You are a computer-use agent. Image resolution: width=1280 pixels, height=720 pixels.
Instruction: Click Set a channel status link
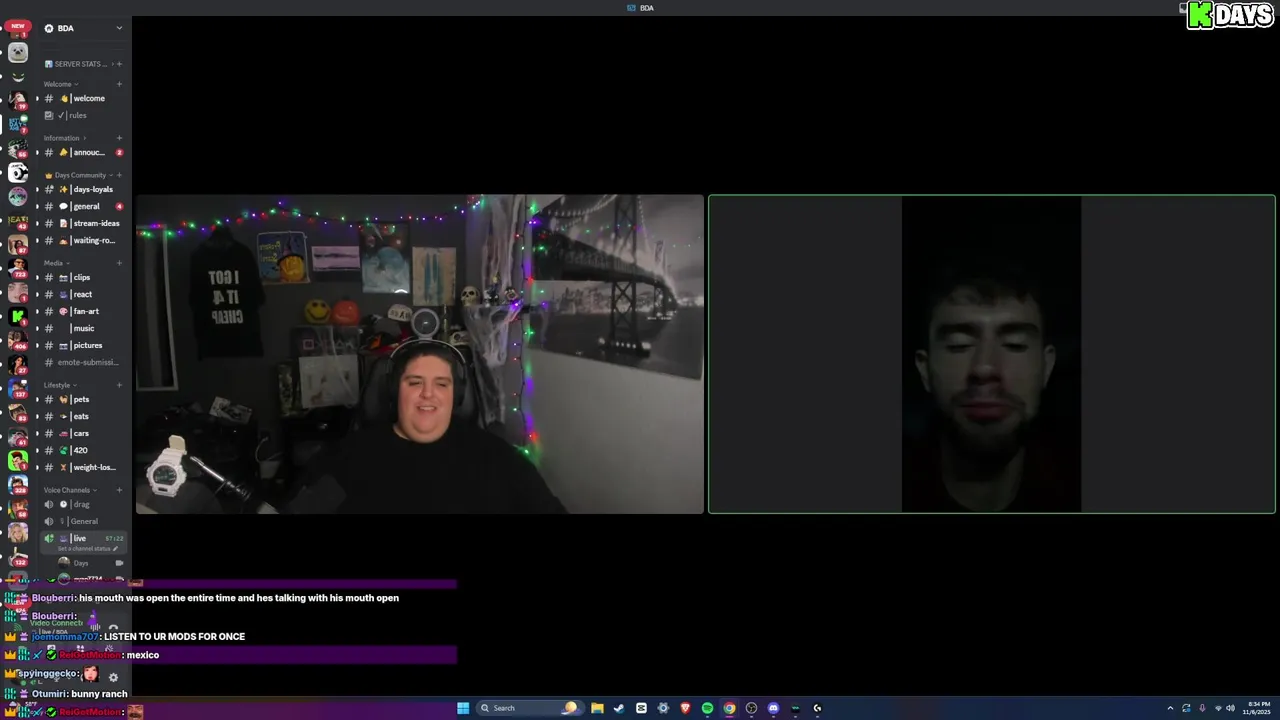click(x=87, y=549)
